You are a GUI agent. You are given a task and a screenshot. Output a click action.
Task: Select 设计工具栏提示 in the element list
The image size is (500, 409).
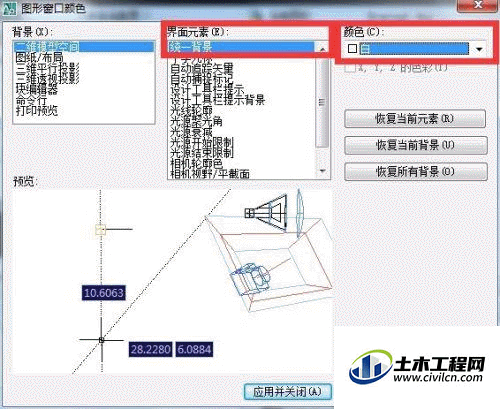(241, 90)
